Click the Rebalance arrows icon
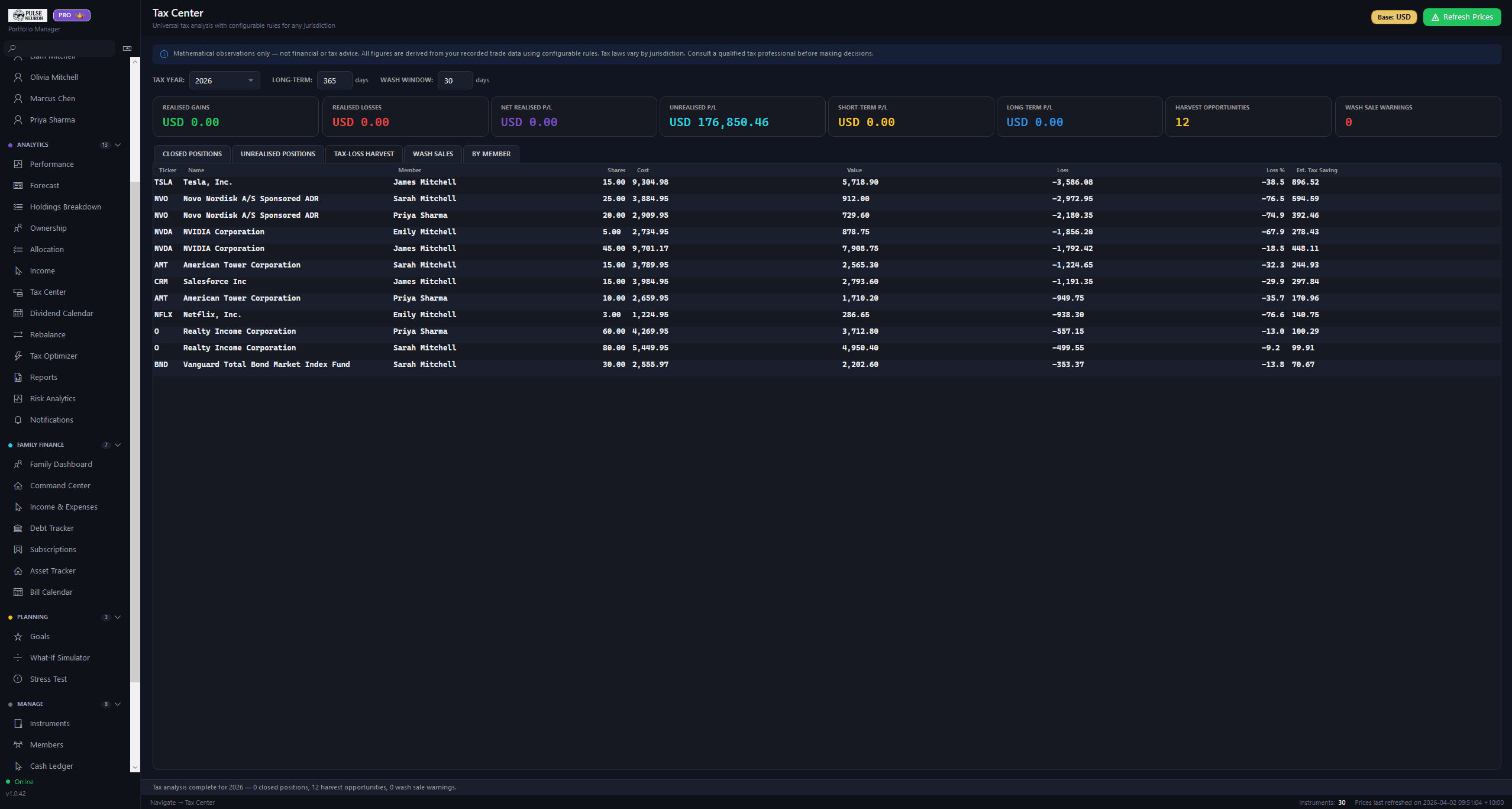Viewport: 1512px width, 809px height. (x=18, y=334)
